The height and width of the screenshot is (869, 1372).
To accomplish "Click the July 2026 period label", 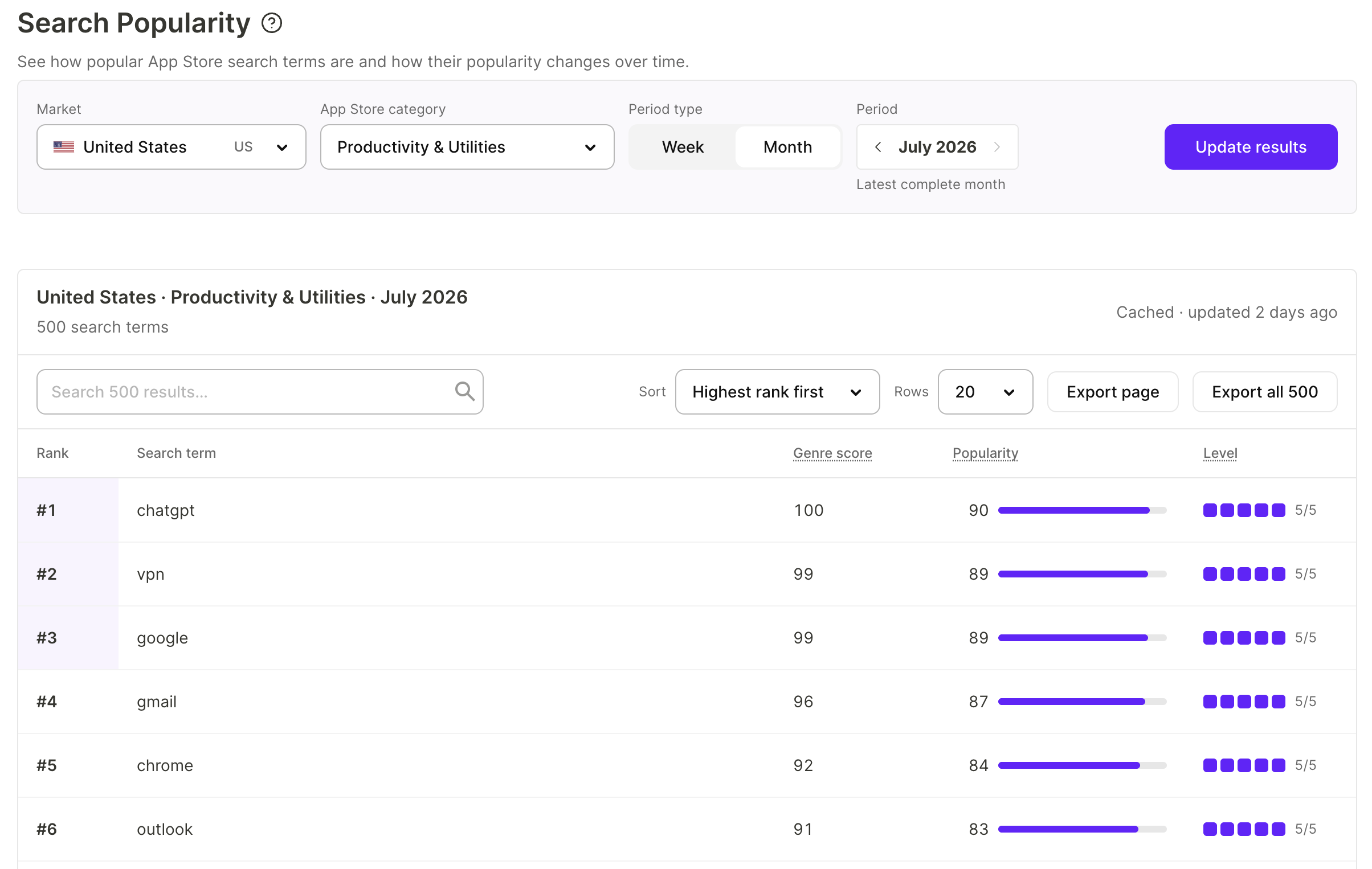I will point(937,147).
